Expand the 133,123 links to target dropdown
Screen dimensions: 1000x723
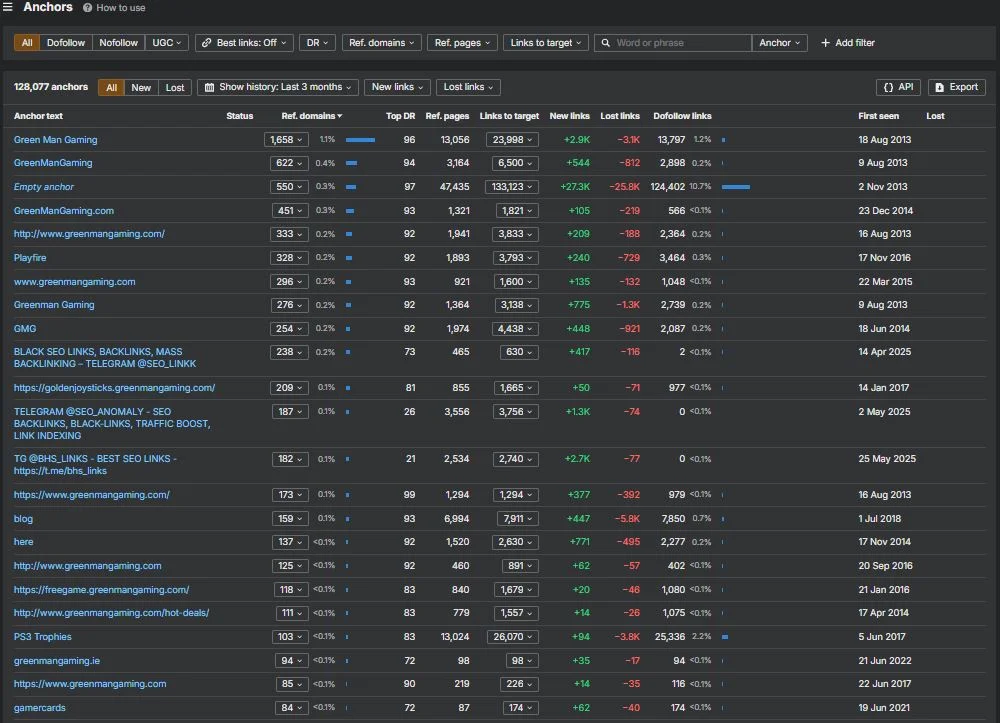pyautogui.click(x=512, y=187)
